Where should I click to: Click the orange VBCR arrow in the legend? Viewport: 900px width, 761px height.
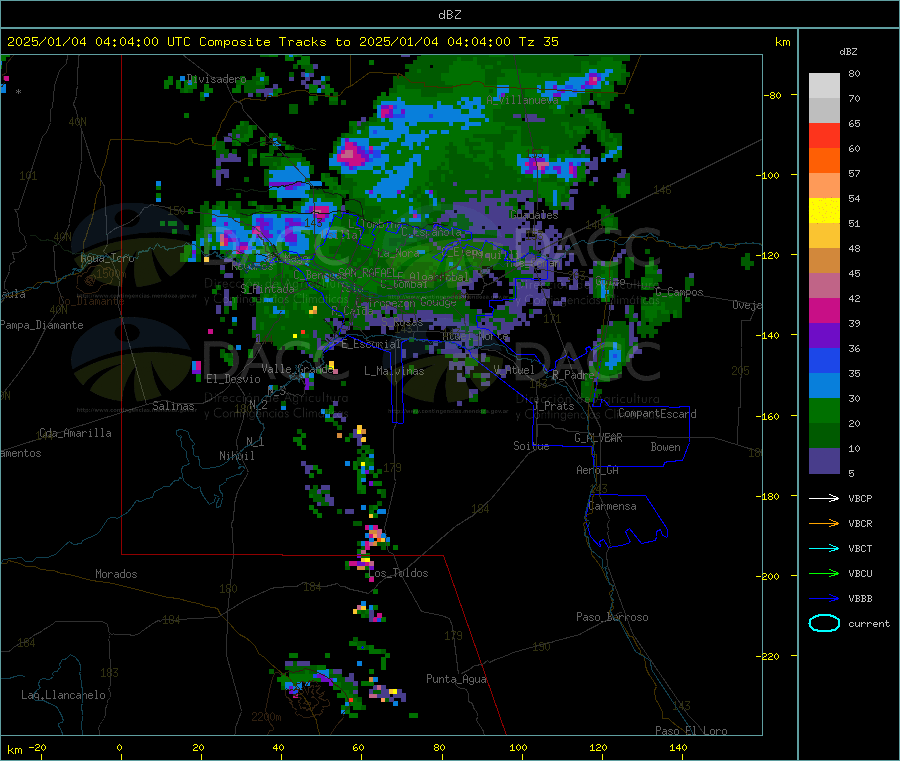[824, 523]
